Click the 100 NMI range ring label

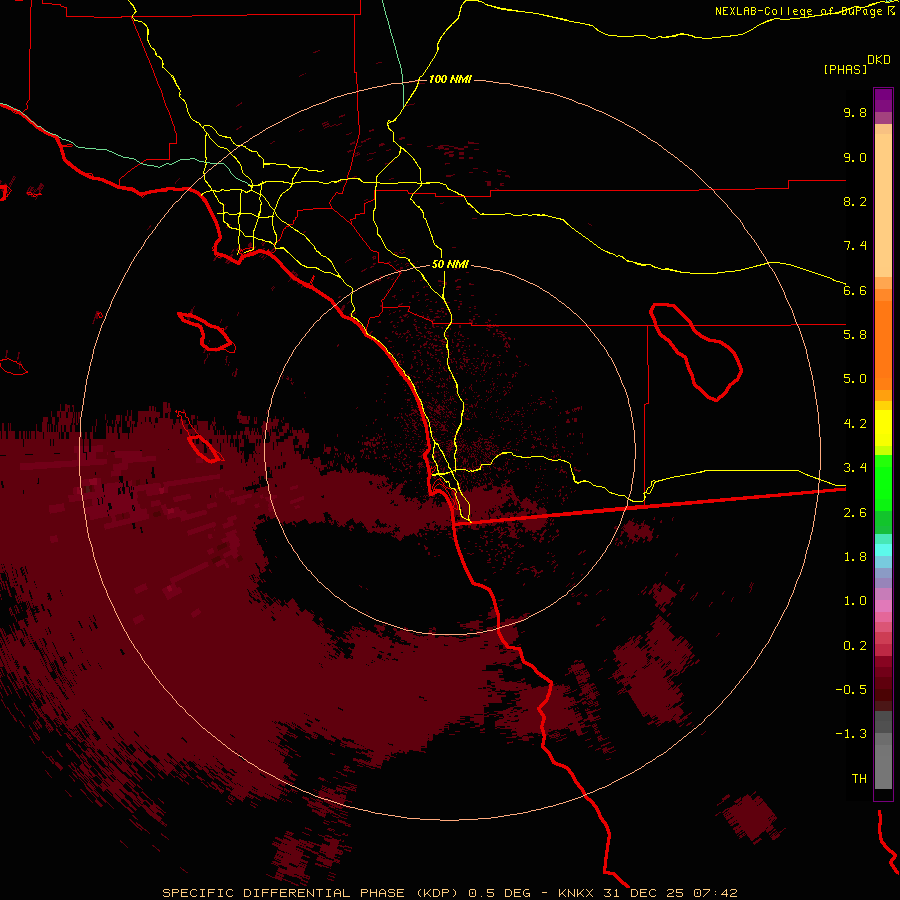(x=450, y=79)
